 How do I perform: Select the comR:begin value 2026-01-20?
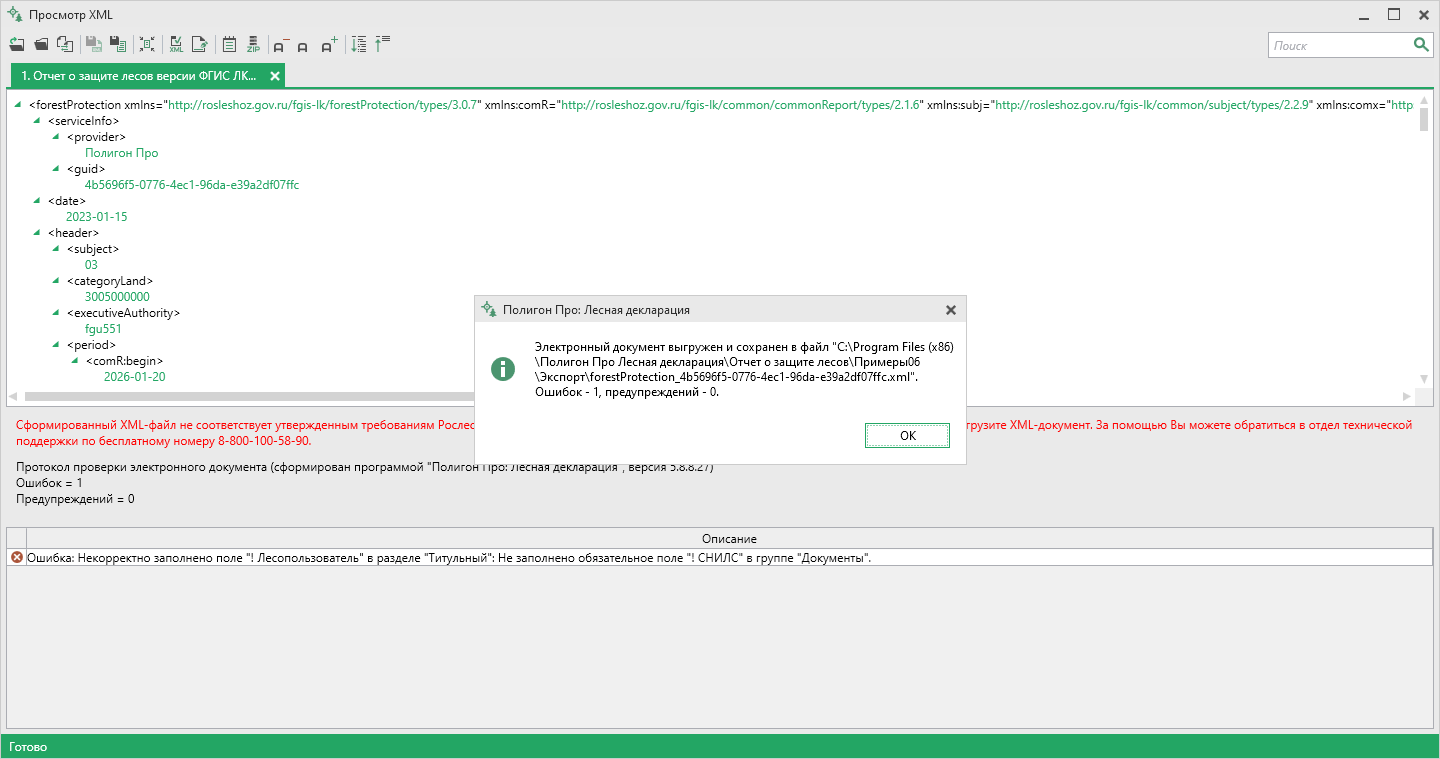[135, 377]
